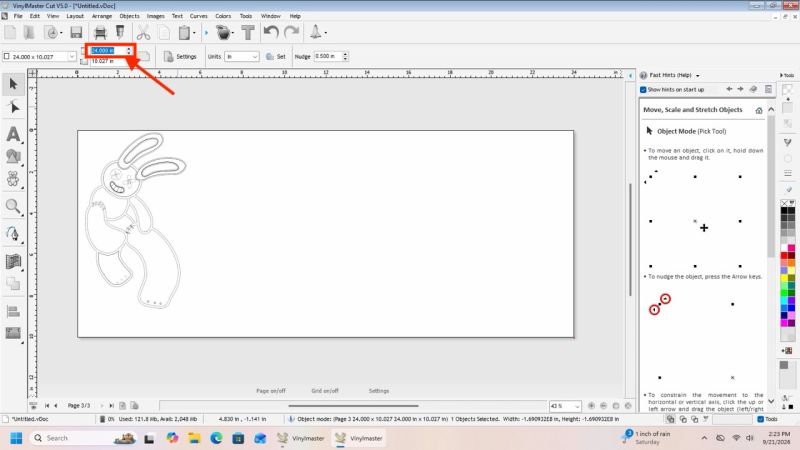Image resolution: width=800 pixels, height=450 pixels.
Task: Open the Clipart teddy bear tool
Action: coord(13,179)
